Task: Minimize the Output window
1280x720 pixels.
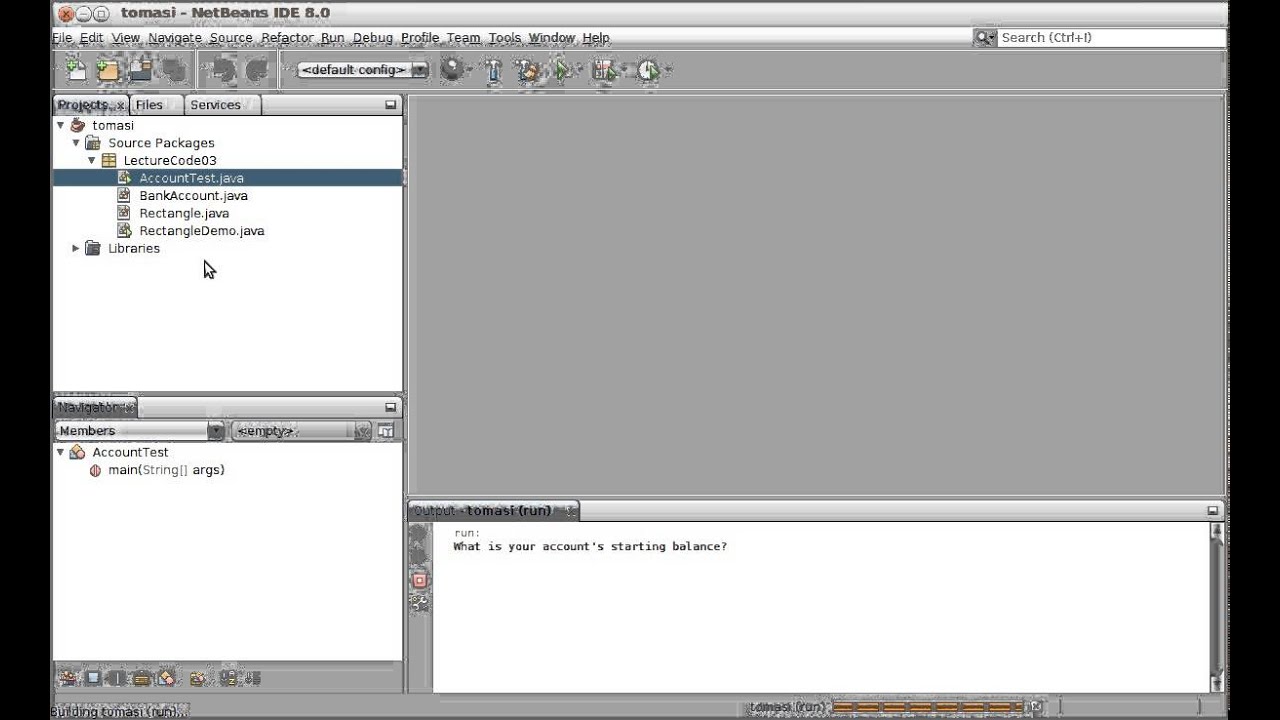Action: pos(1213,510)
